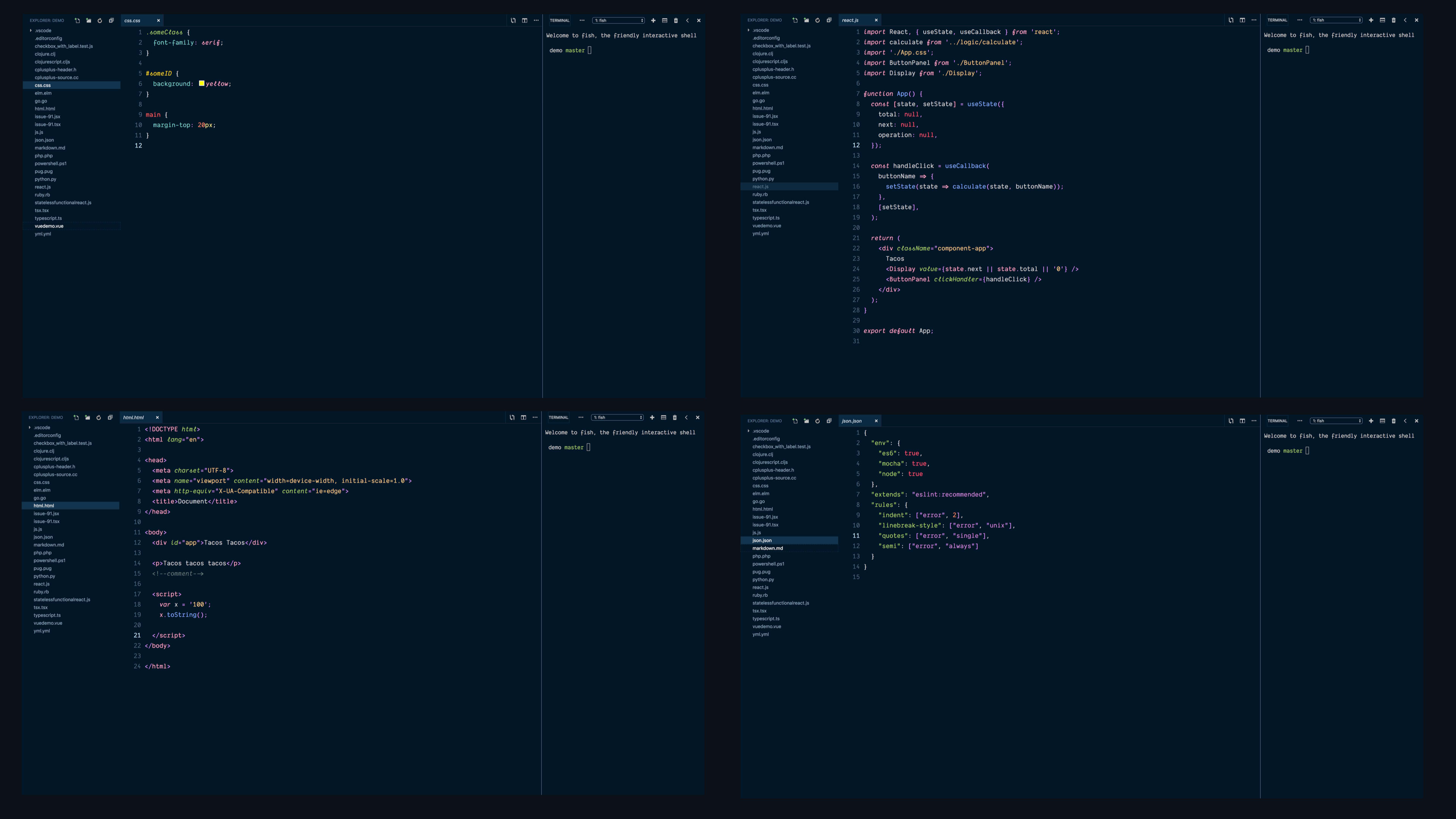
Task: Click New Folder icon in css.css window explorer
Action: [88, 20]
